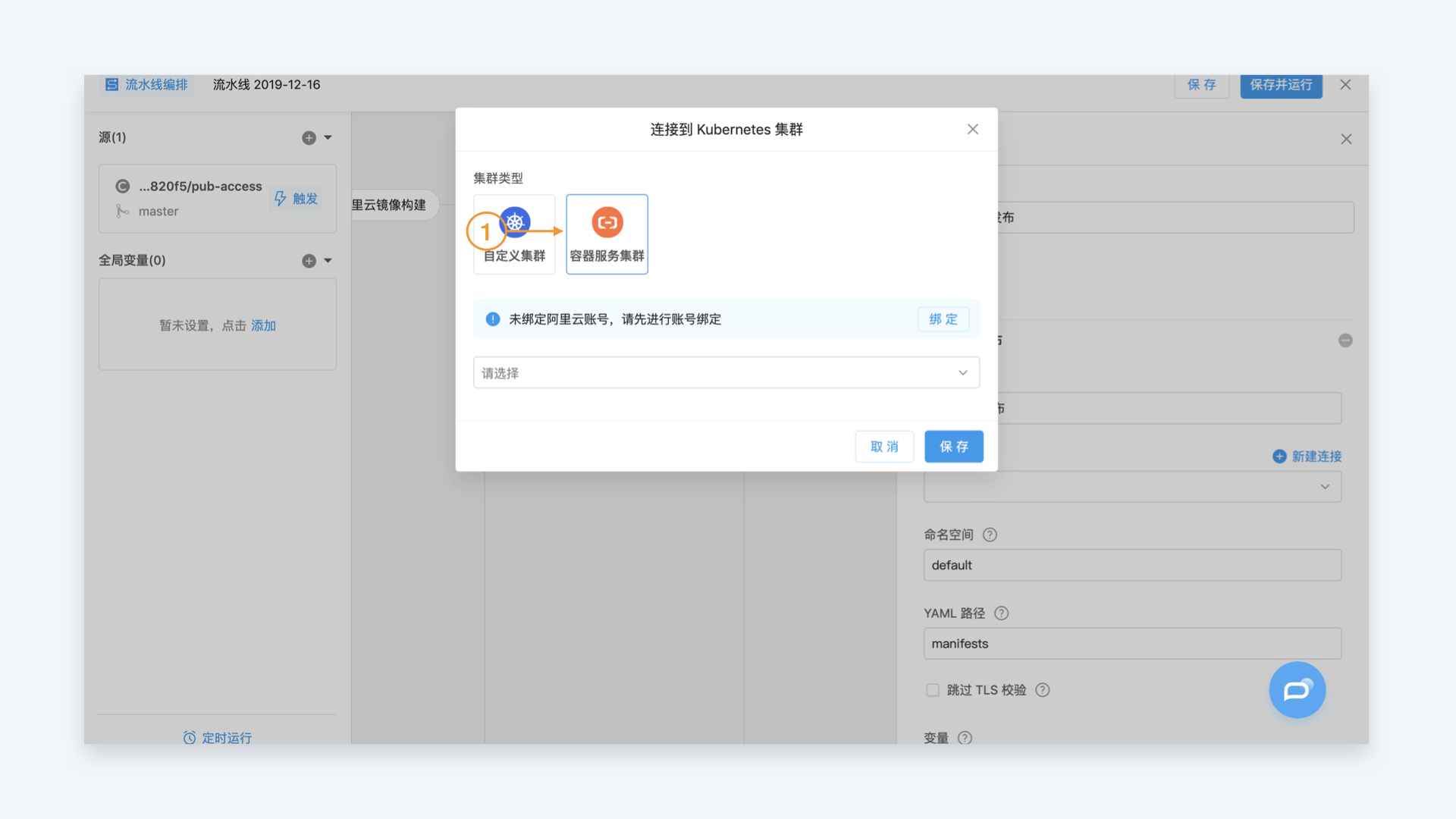Click the gray minus remove icon in right panel

click(1346, 340)
